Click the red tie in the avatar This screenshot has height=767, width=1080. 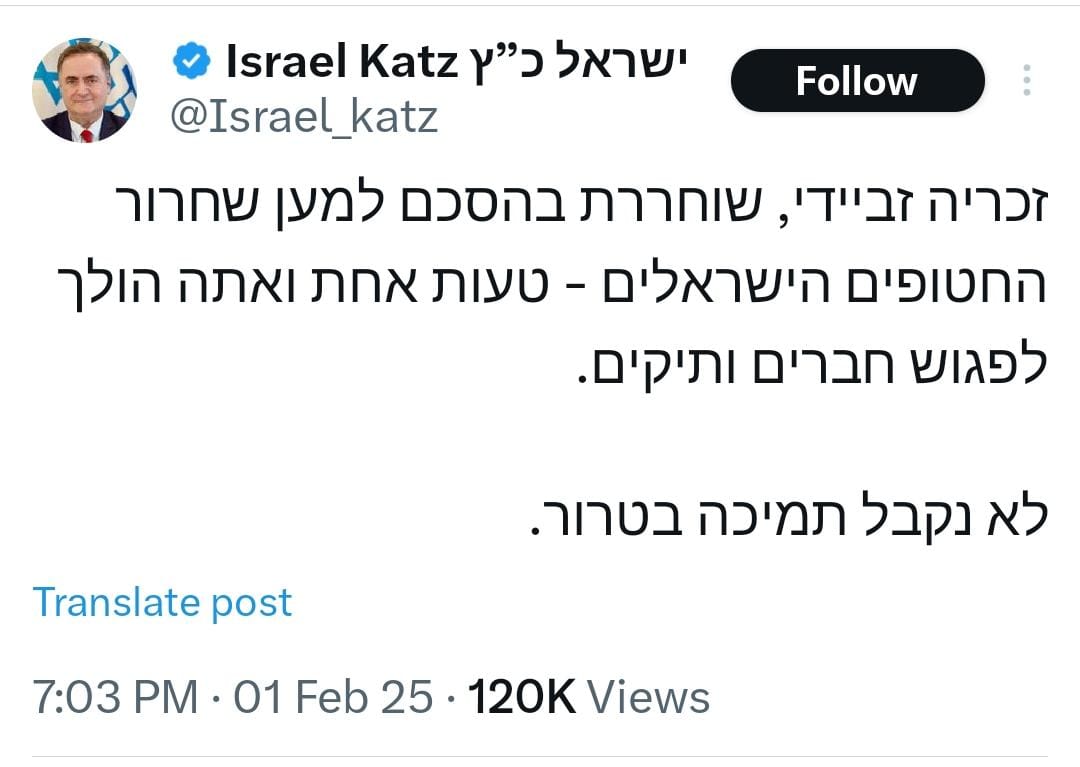pos(86,134)
